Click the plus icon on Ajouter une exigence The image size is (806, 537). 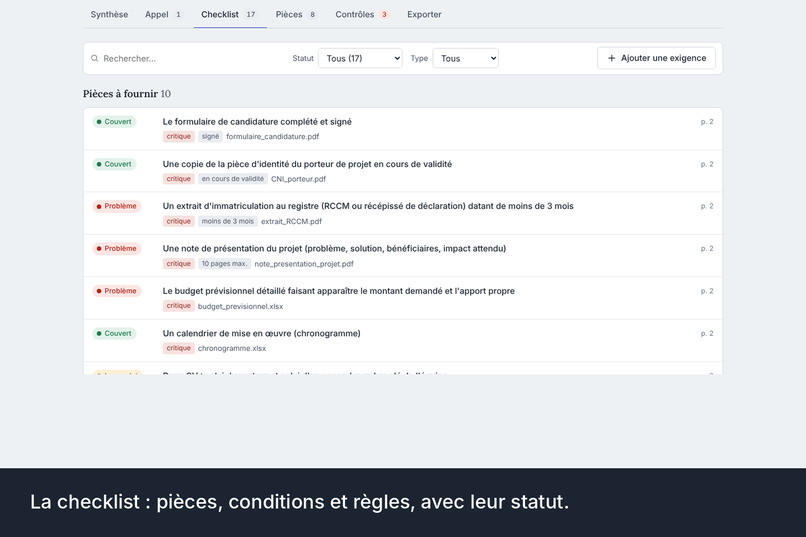[x=611, y=58]
